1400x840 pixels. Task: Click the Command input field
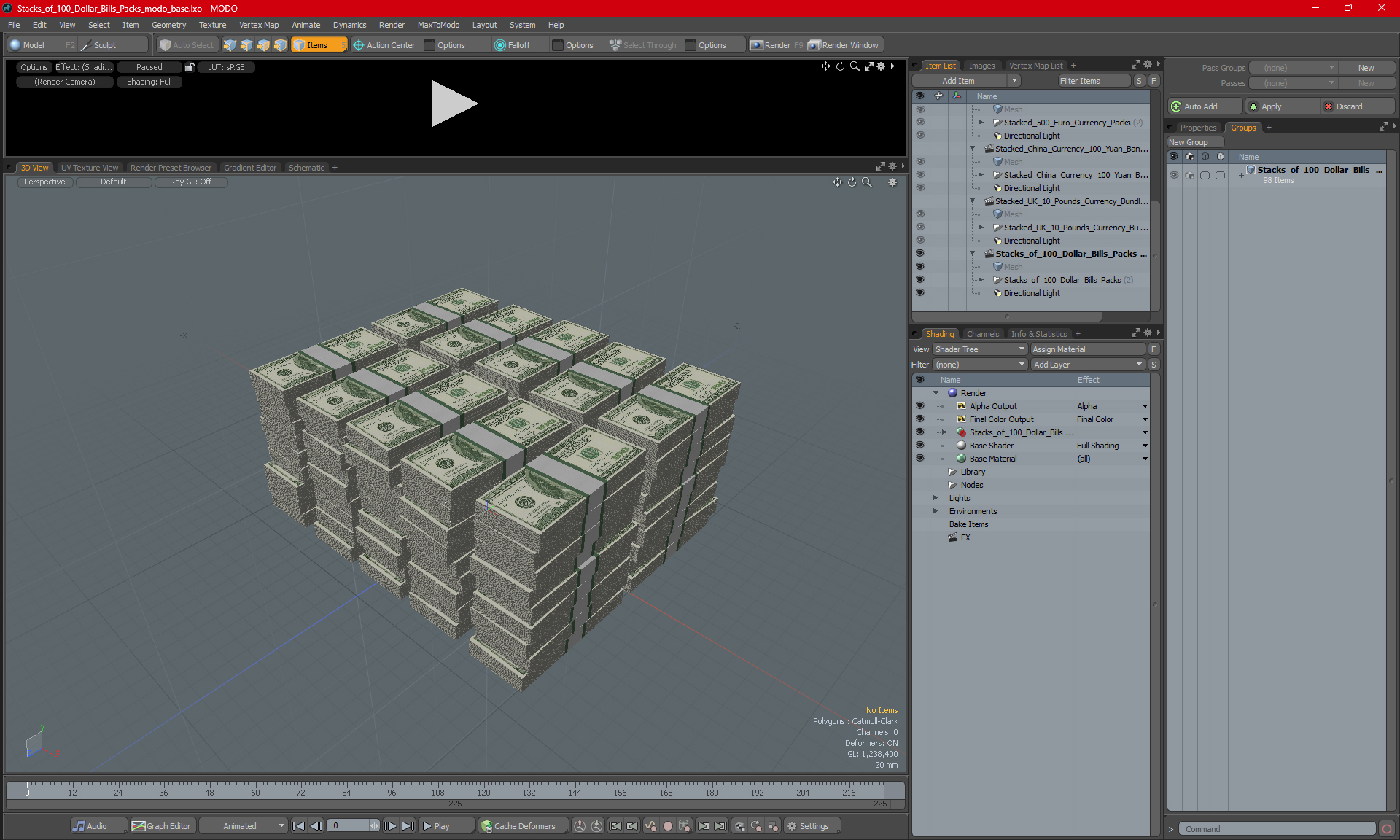click(1277, 829)
